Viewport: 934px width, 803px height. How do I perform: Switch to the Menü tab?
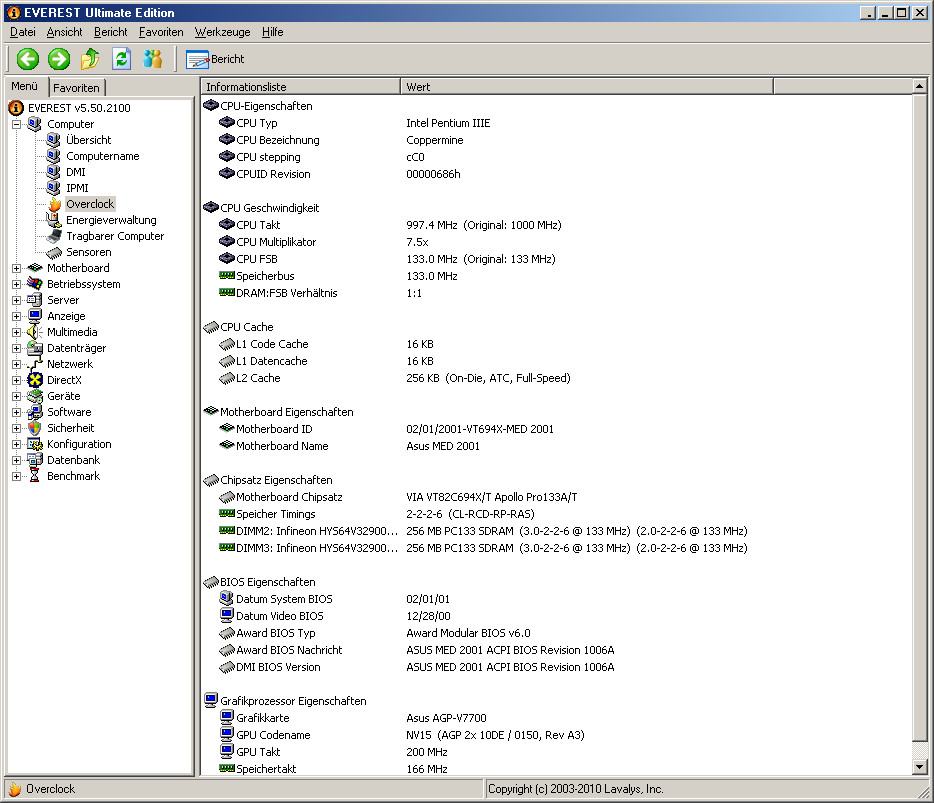click(24, 86)
